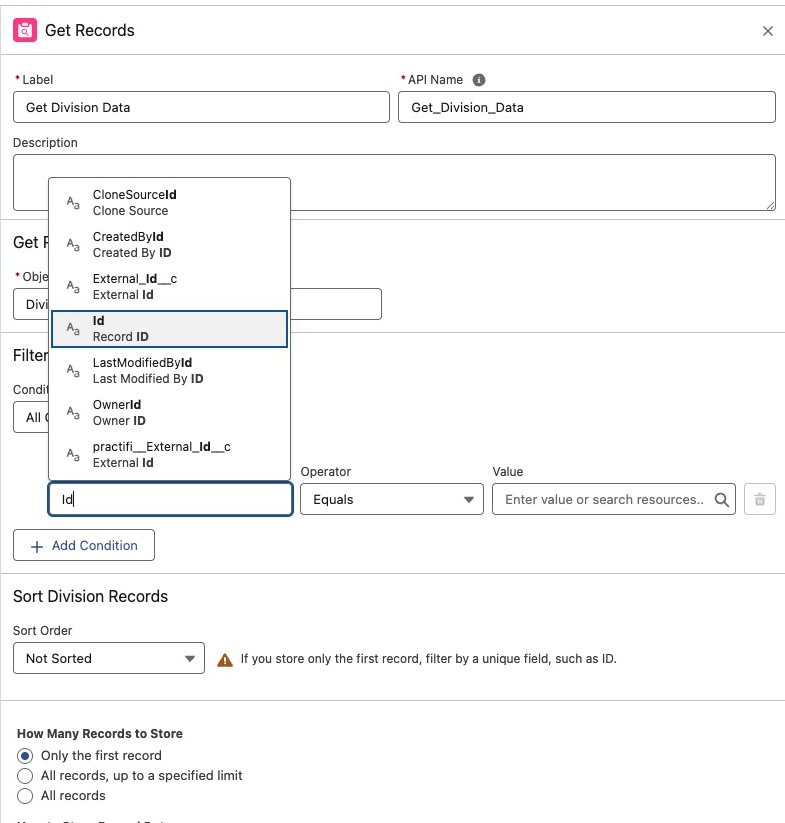
Task: Expand the Sort Order Not Sorted dropdown
Action: (x=108, y=658)
